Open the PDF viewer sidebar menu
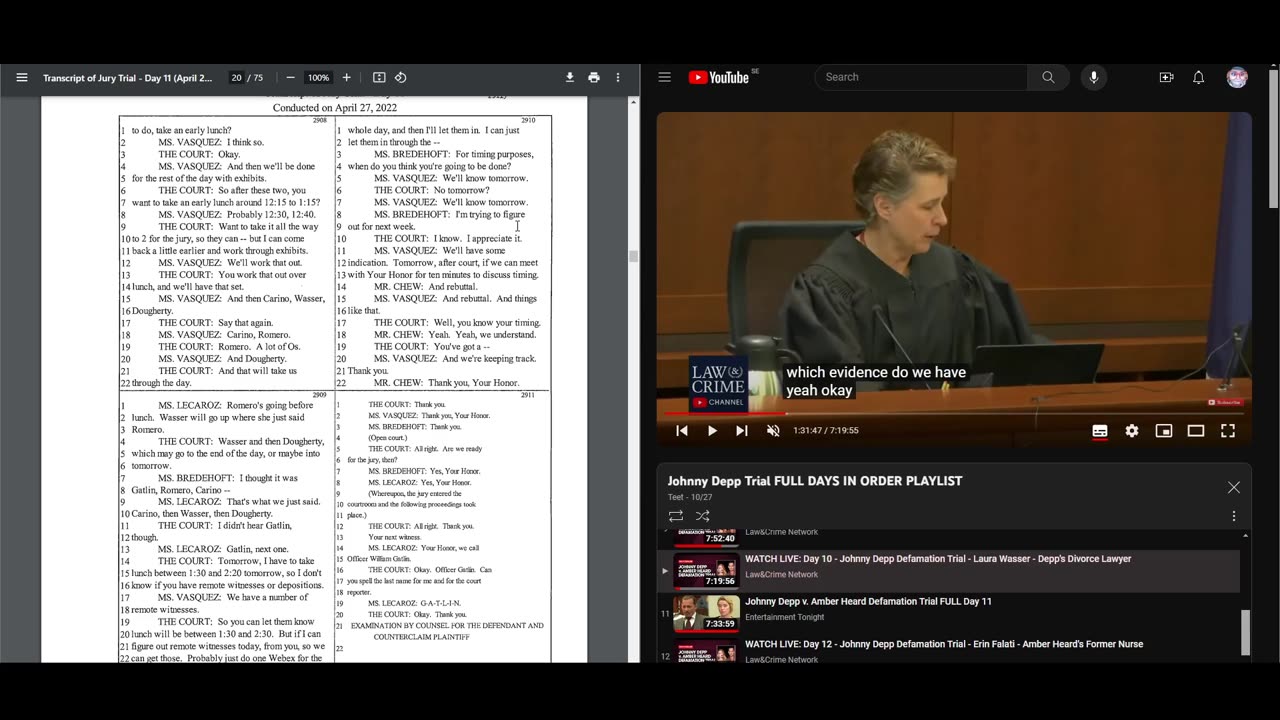The image size is (1280, 720). pyautogui.click(x=21, y=77)
